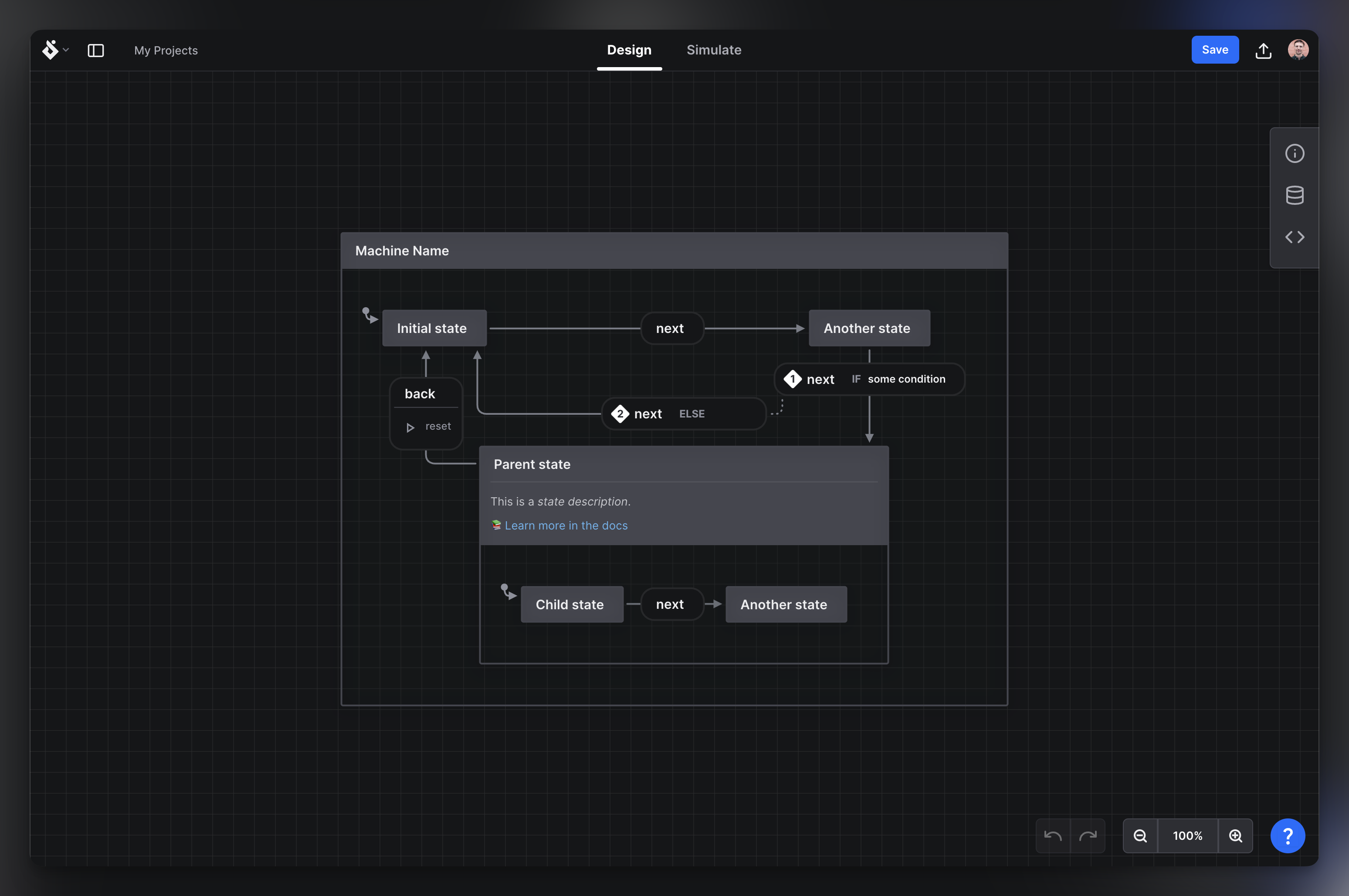Screen dimensions: 1349x896
Task: Expand the Stately logo dropdown
Action: tap(66, 50)
